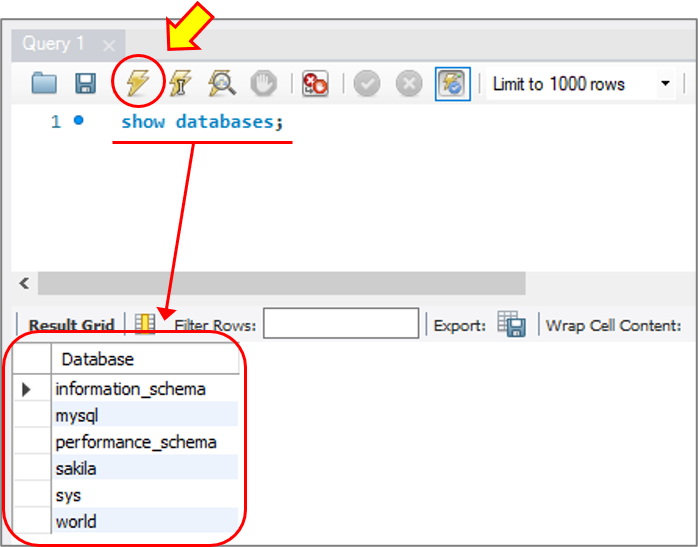The image size is (698, 547).
Task: Select the sakila database row
Action: (x=145, y=468)
